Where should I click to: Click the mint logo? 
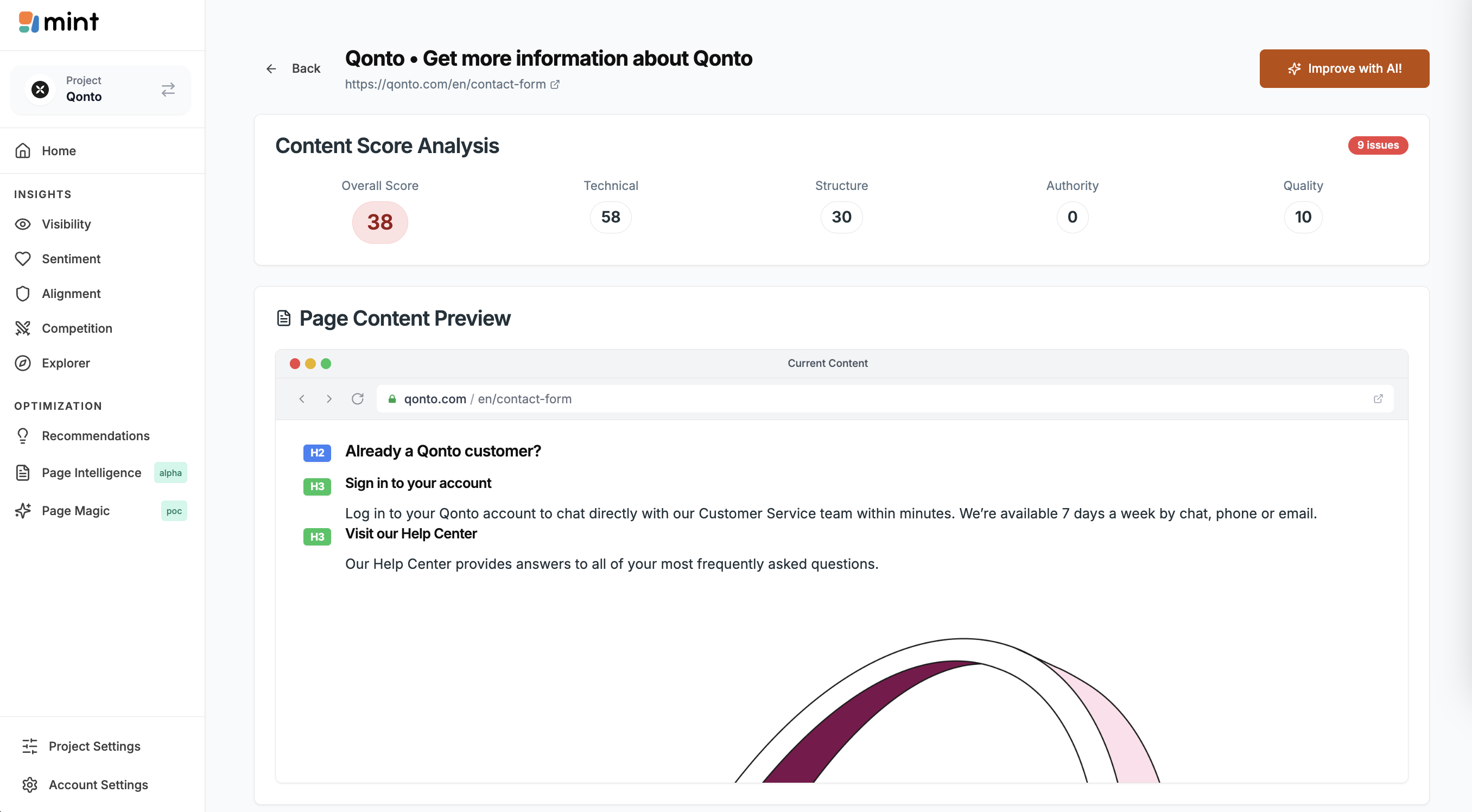tap(59, 23)
